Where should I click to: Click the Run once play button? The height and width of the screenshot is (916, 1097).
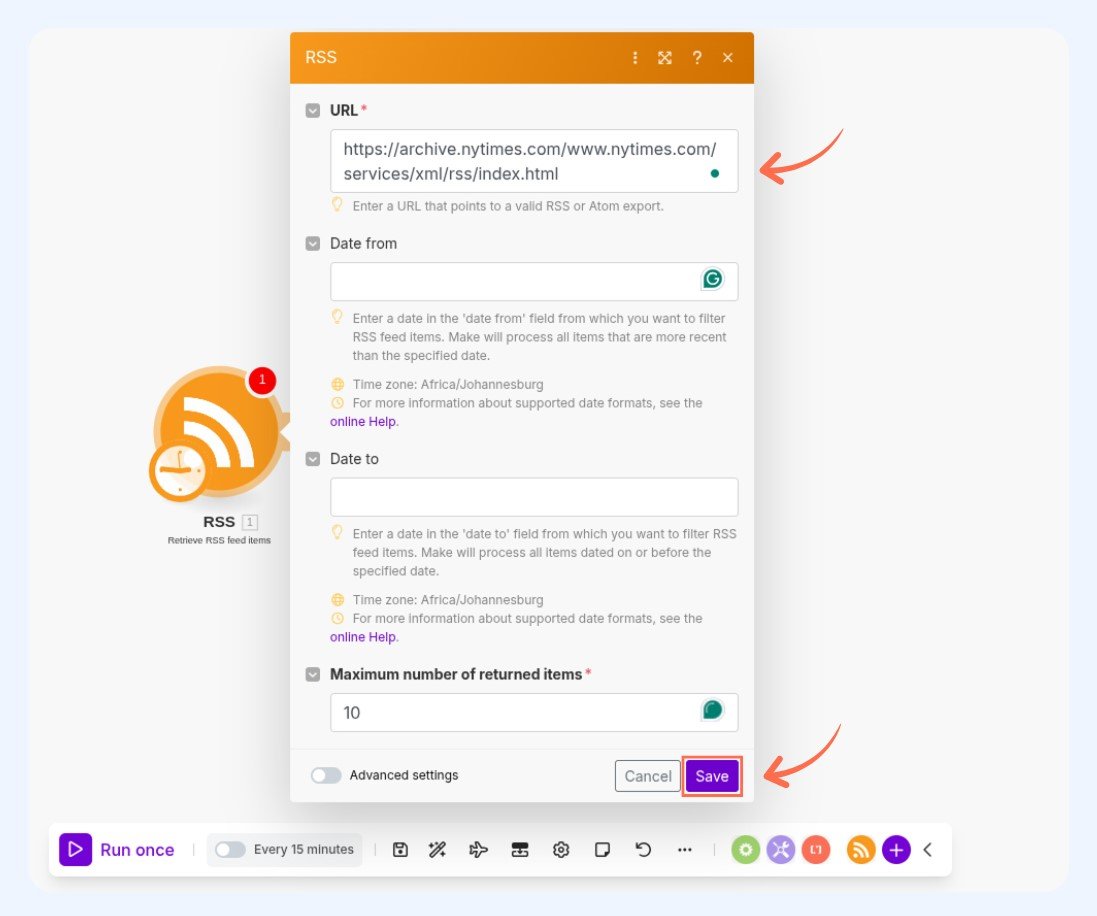(76, 849)
